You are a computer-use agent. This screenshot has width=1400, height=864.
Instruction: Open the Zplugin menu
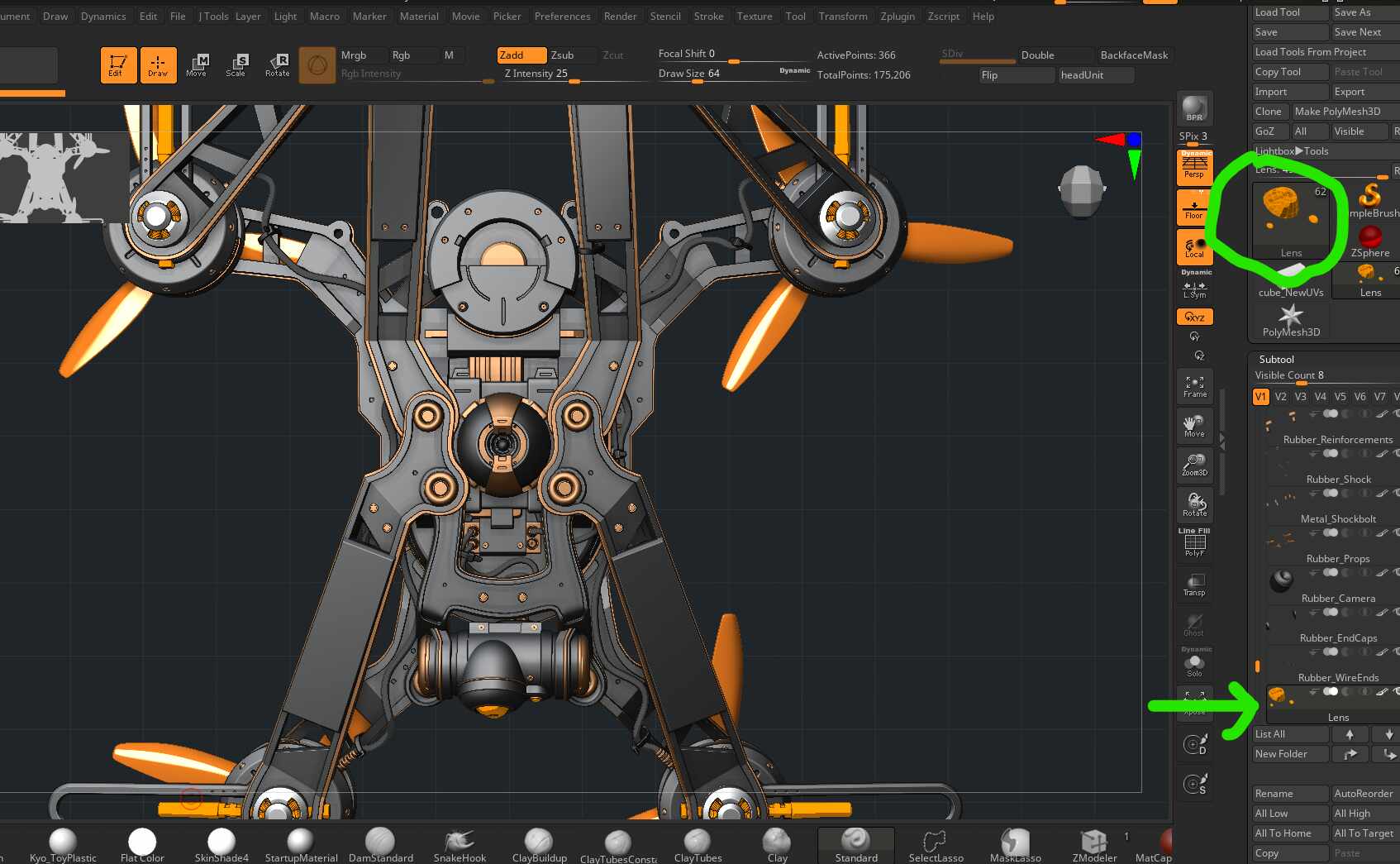[x=898, y=17]
